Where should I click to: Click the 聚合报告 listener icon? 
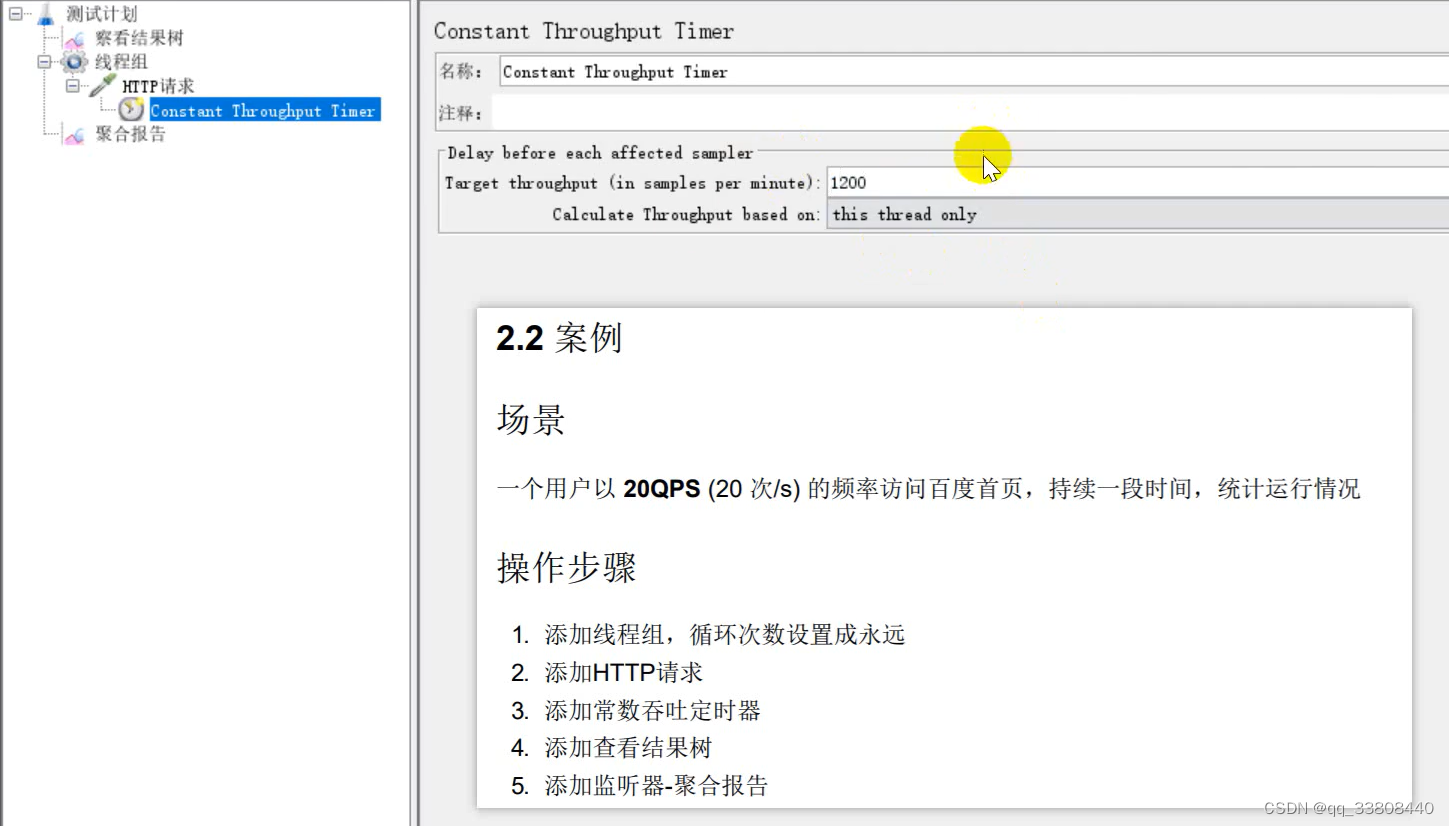pyautogui.click(x=73, y=135)
